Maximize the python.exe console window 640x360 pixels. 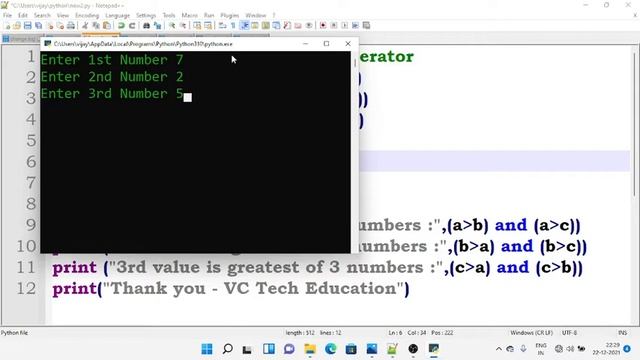(327, 44)
